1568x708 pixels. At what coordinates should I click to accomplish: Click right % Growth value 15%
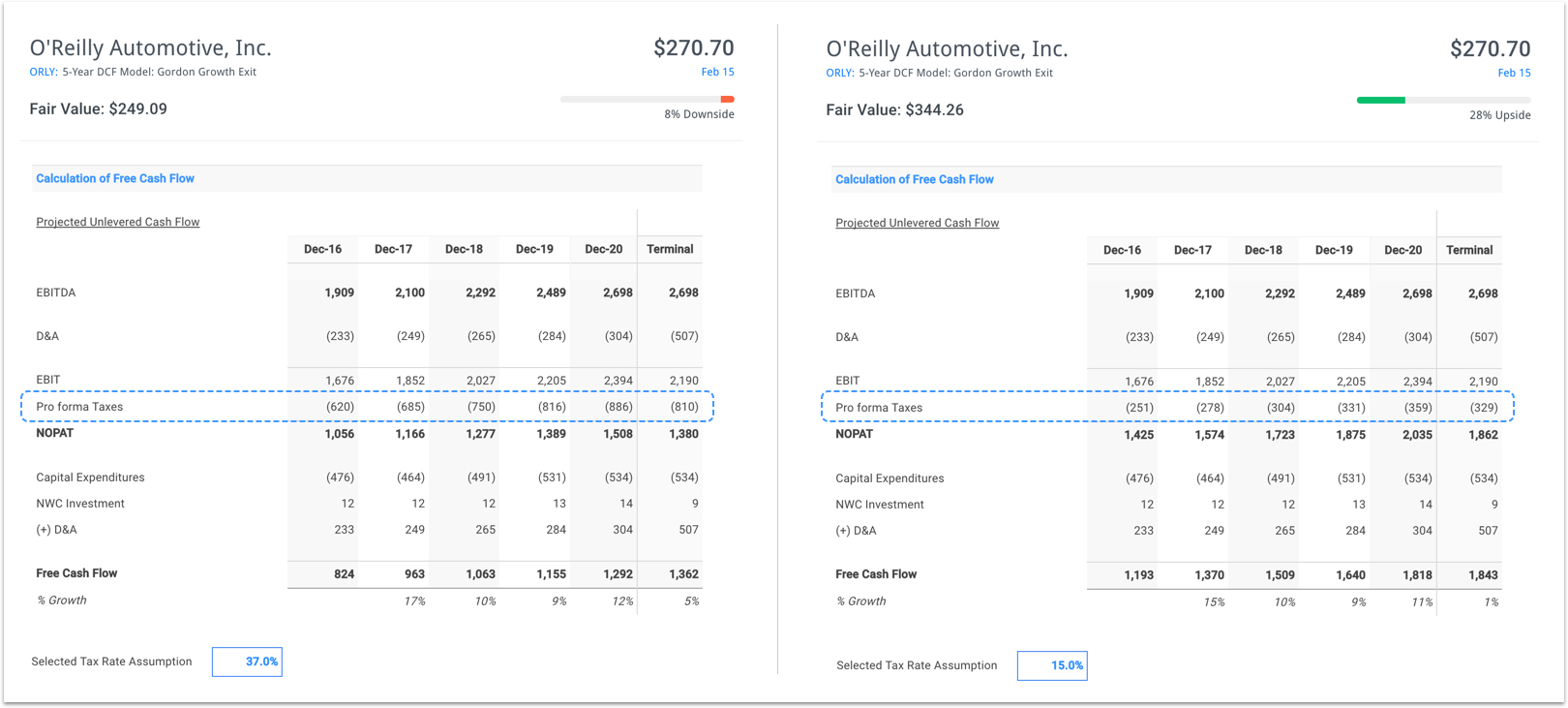click(1214, 602)
